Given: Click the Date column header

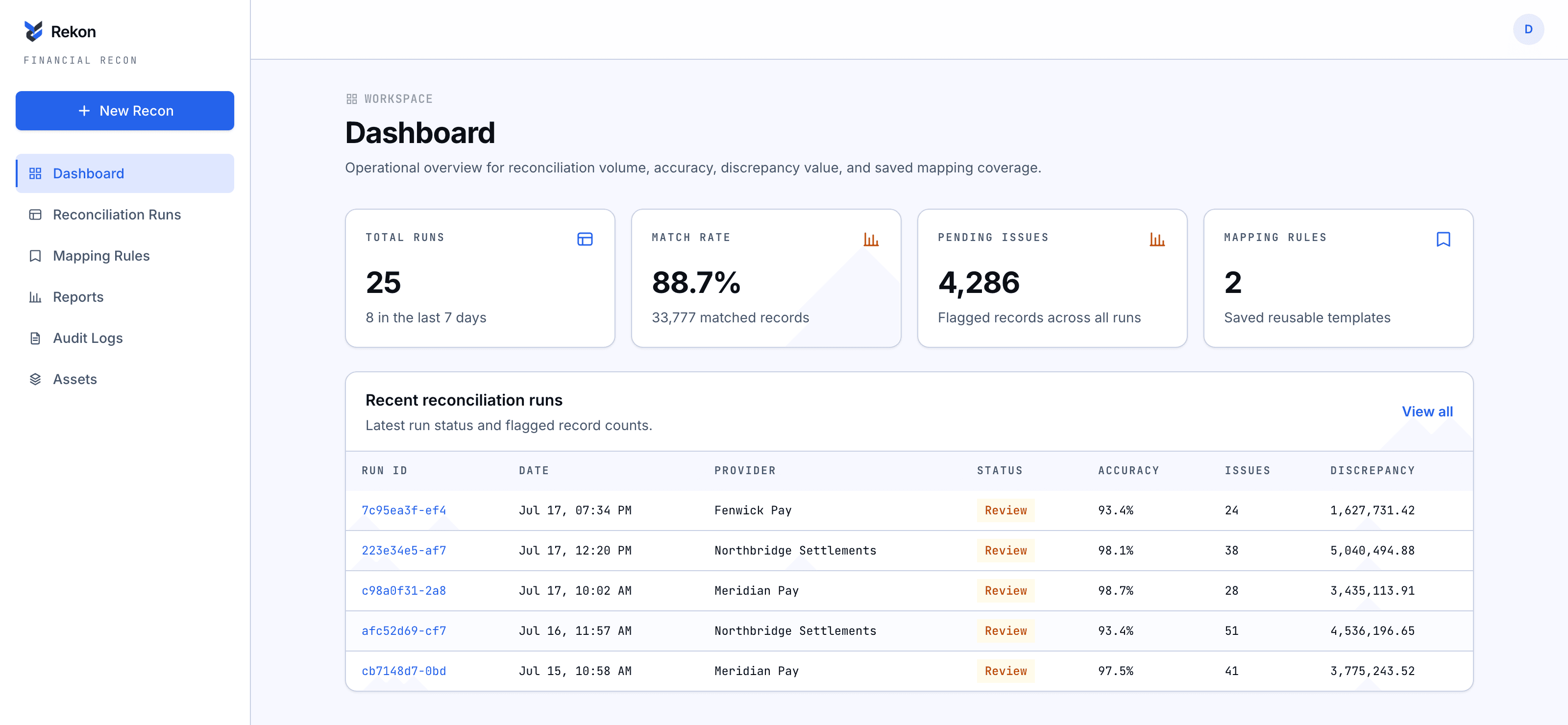Looking at the screenshot, I should click(534, 471).
